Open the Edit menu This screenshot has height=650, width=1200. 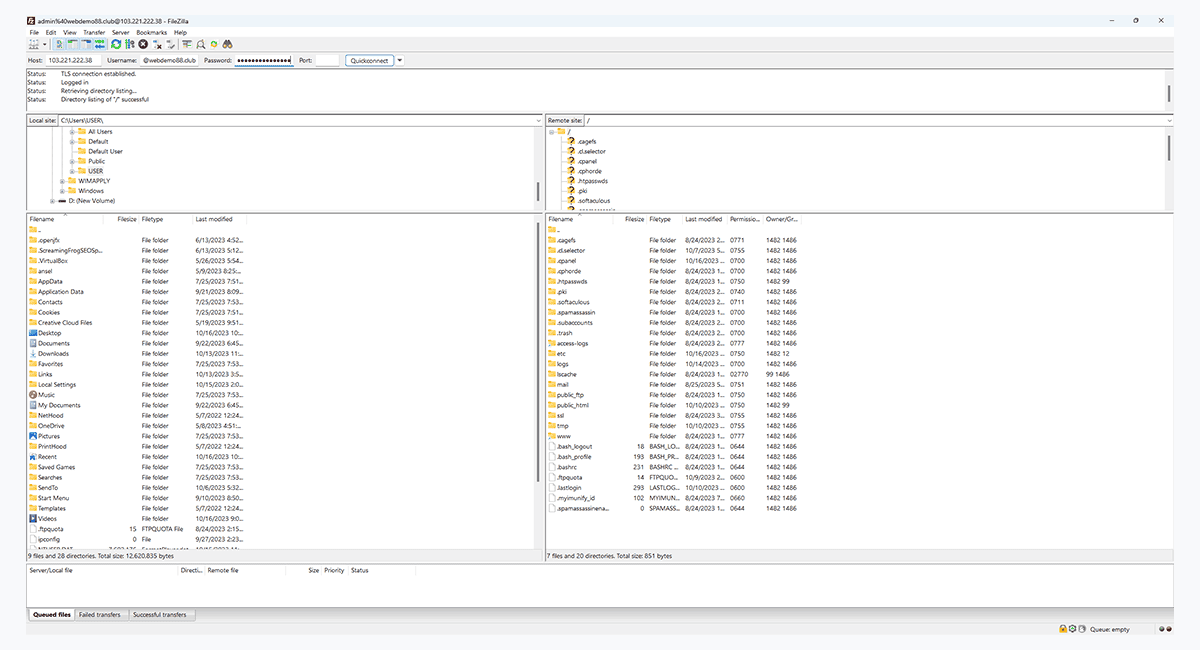point(51,32)
